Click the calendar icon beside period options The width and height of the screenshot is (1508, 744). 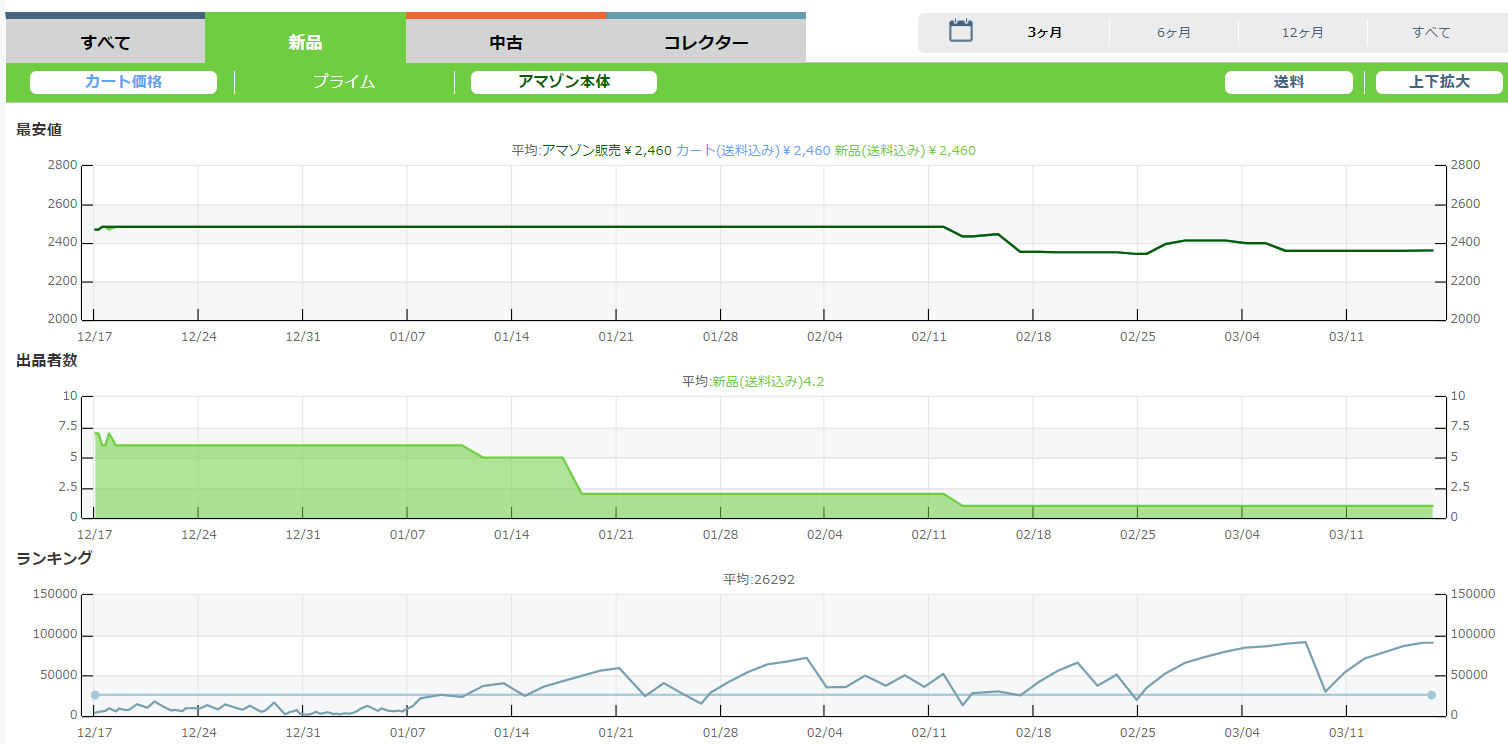(960, 31)
